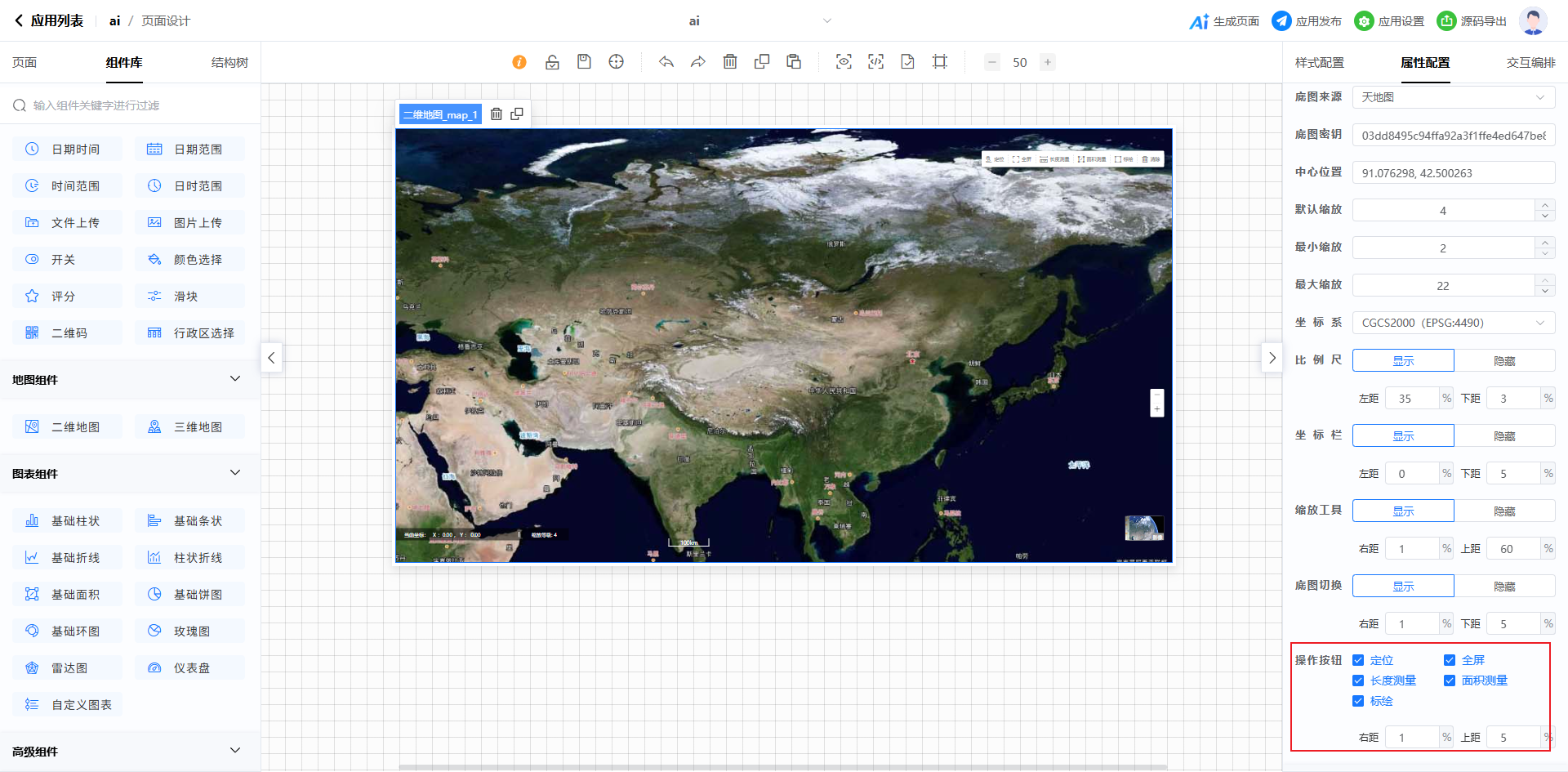Collapse the 地图组件 section
The image size is (1568, 772).
tap(235, 379)
